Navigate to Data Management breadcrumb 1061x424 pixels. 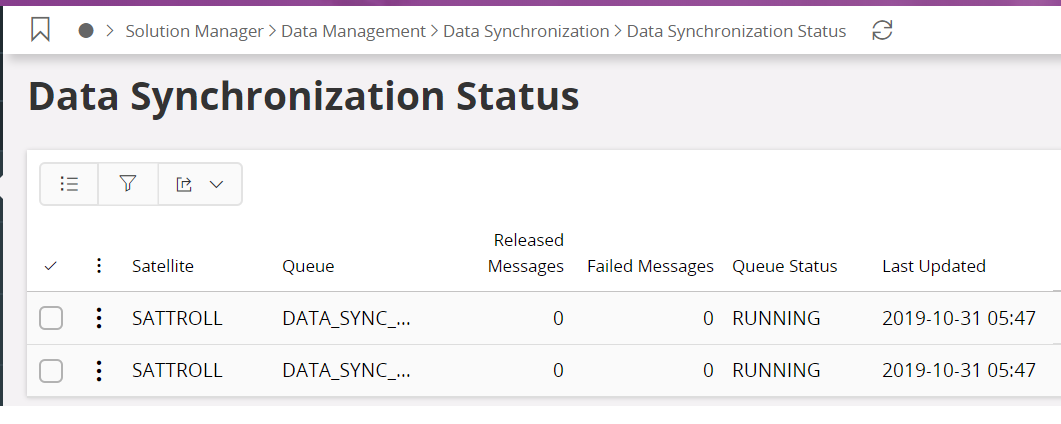355,31
